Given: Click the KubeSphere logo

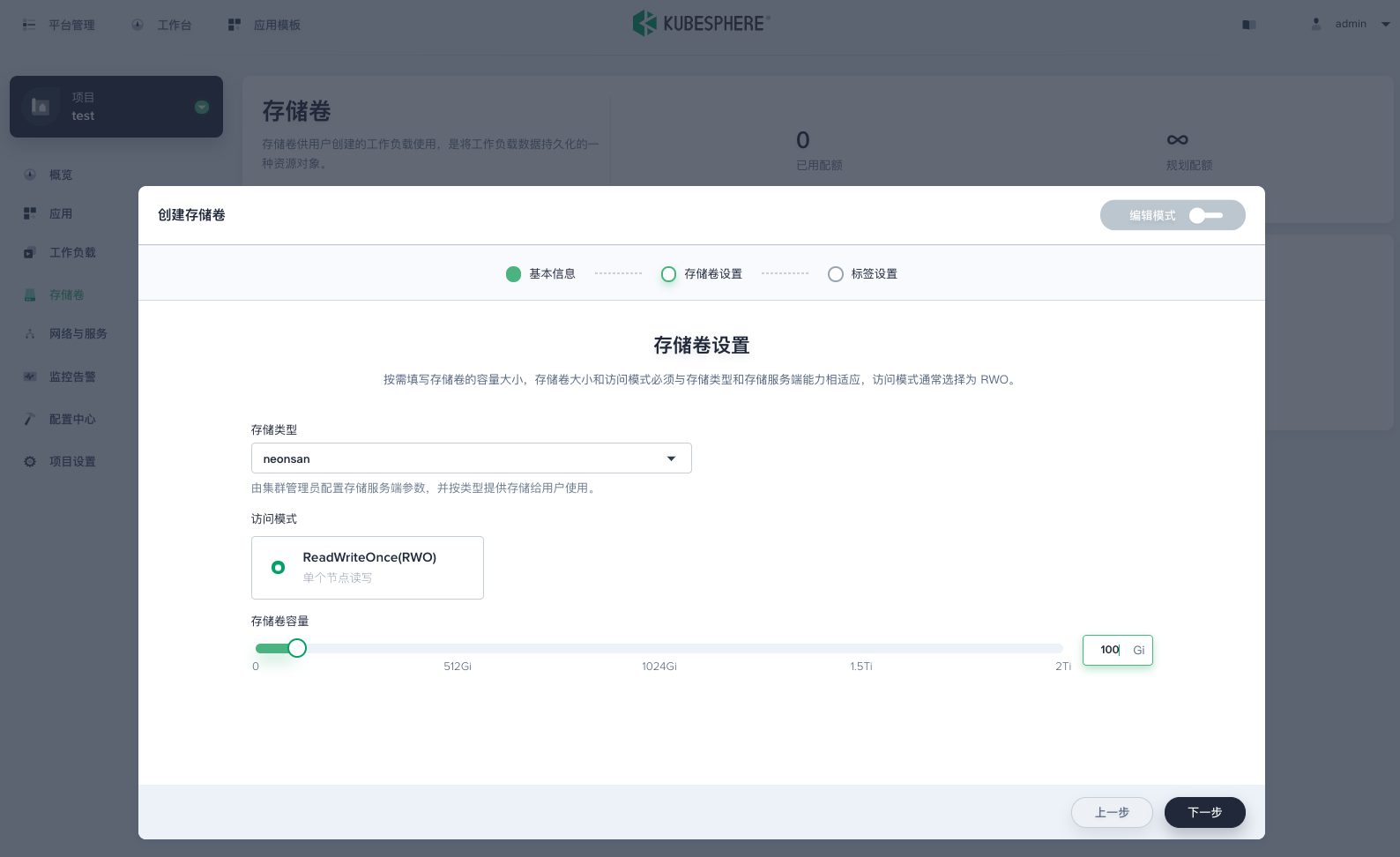Looking at the screenshot, I should tap(701, 24).
